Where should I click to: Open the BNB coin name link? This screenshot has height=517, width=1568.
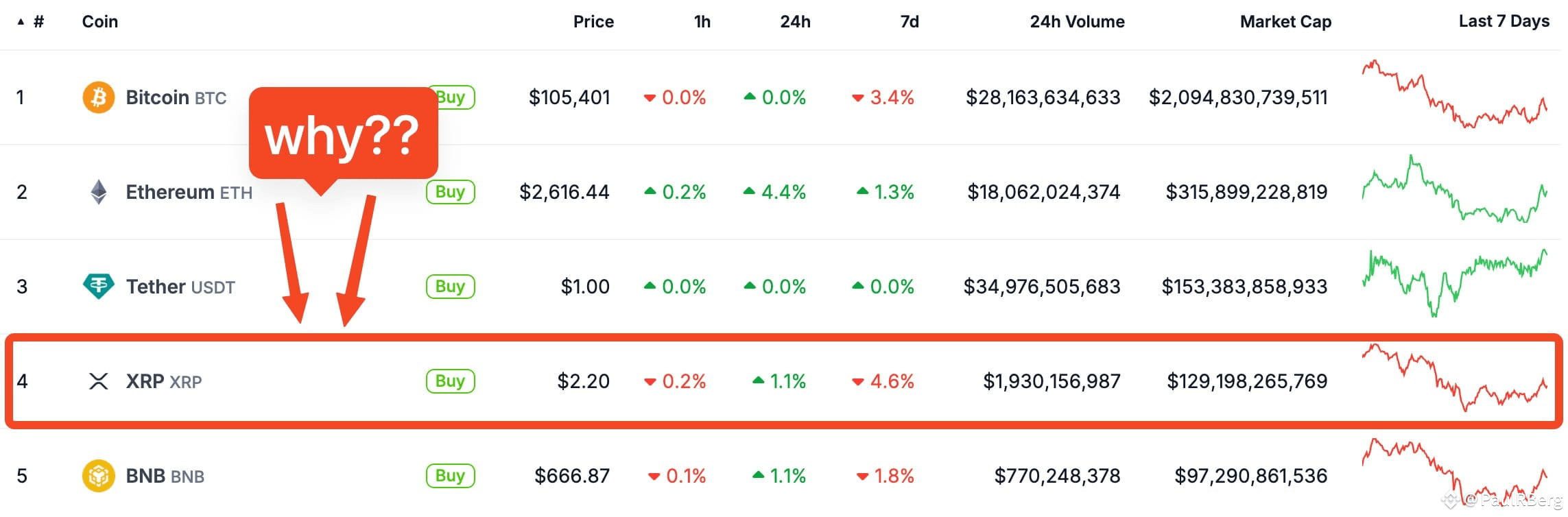[165, 476]
